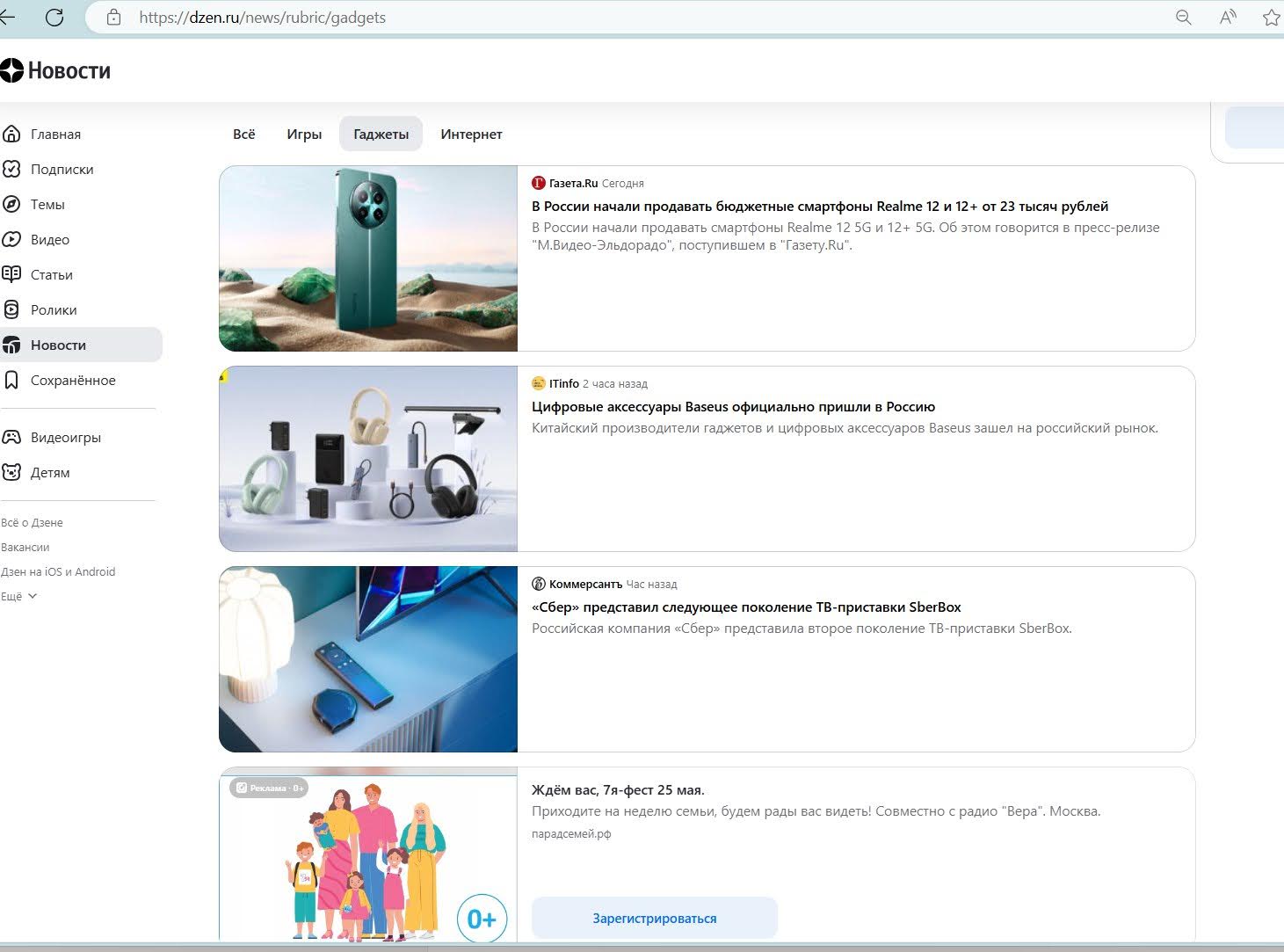Open browser zoom magnifier icon
This screenshot has height=952, width=1284.
[1184, 17]
